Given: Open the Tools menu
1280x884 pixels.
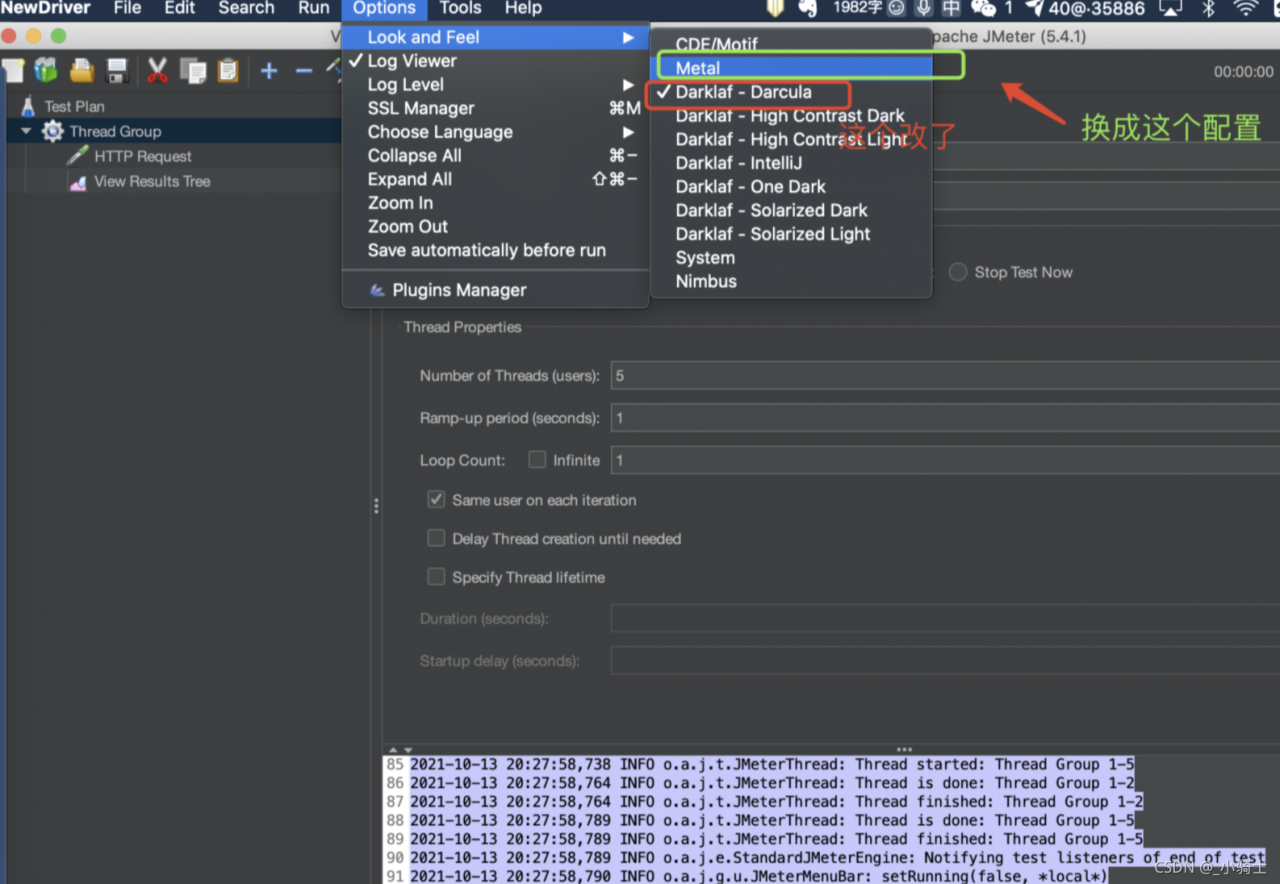Looking at the screenshot, I should click(460, 8).
